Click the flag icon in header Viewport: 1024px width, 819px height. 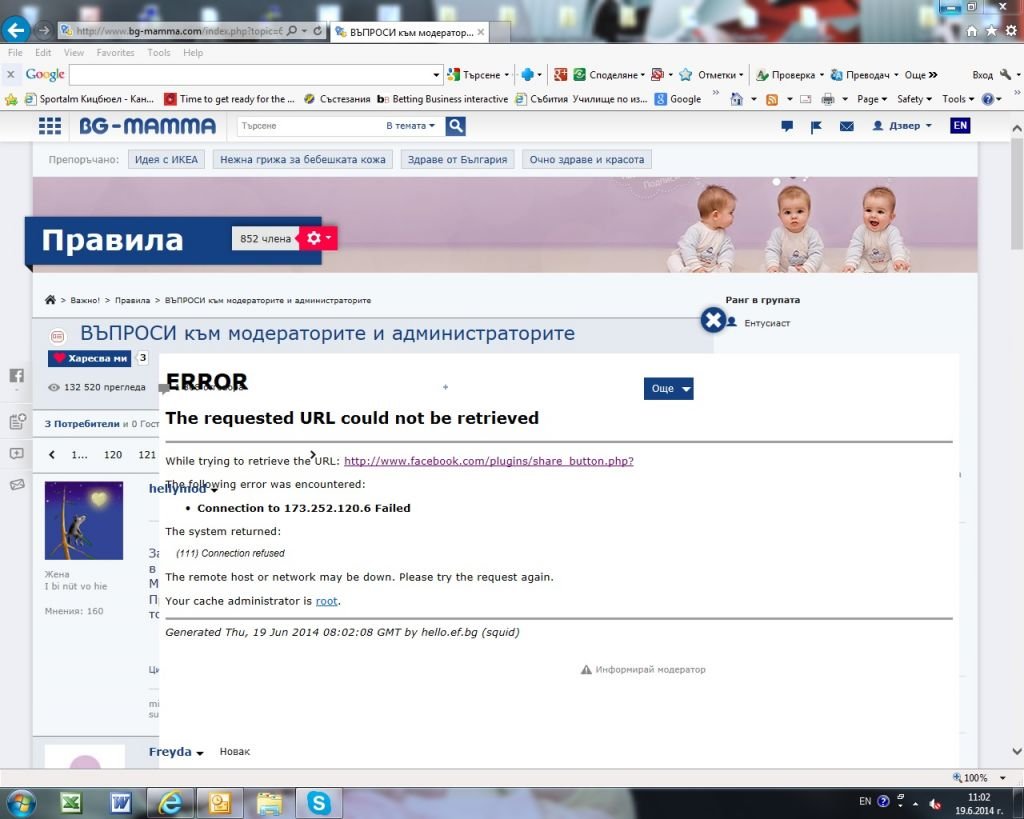[816, 126]
